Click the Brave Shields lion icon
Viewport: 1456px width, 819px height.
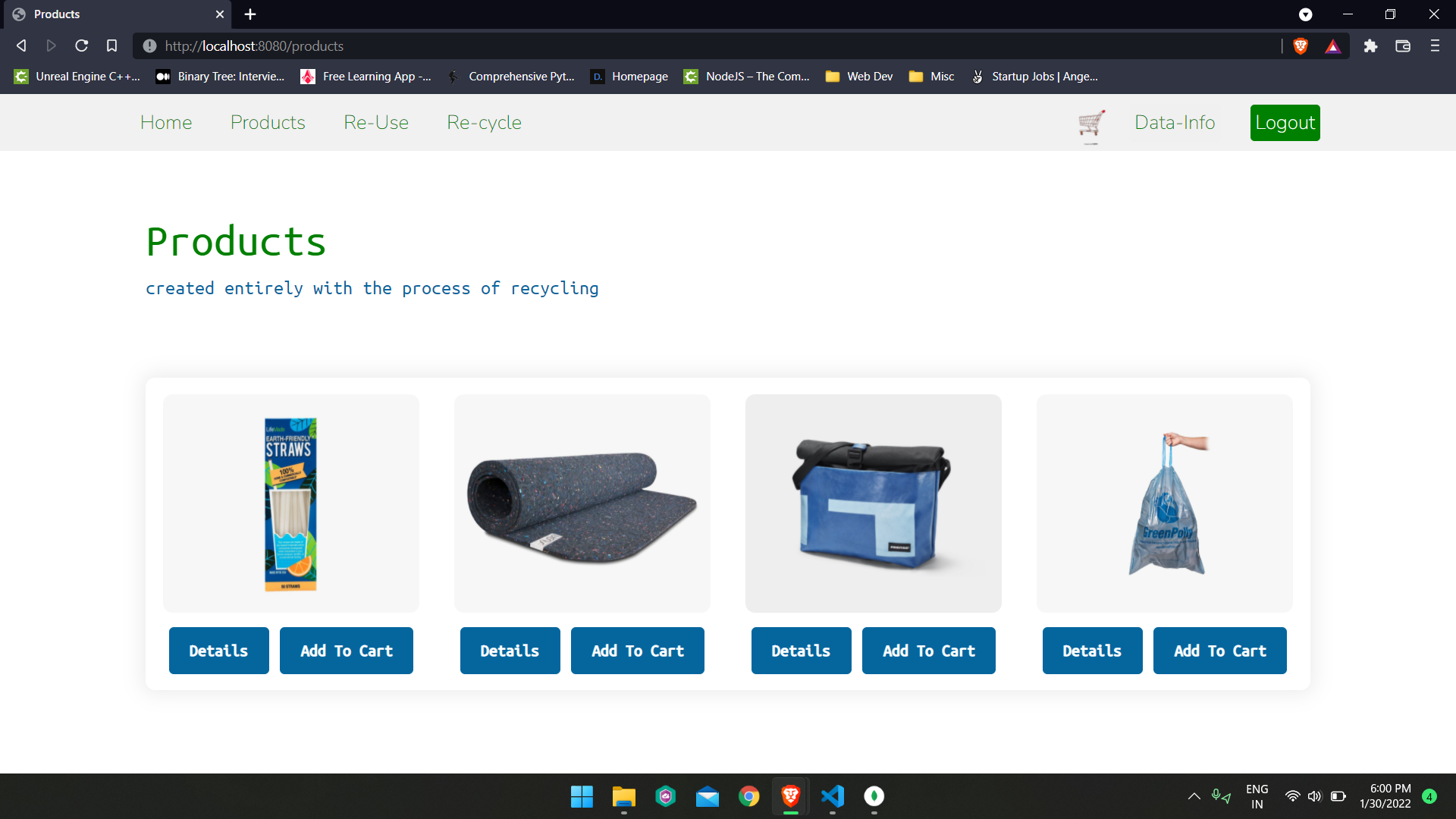coord(1301,46)
